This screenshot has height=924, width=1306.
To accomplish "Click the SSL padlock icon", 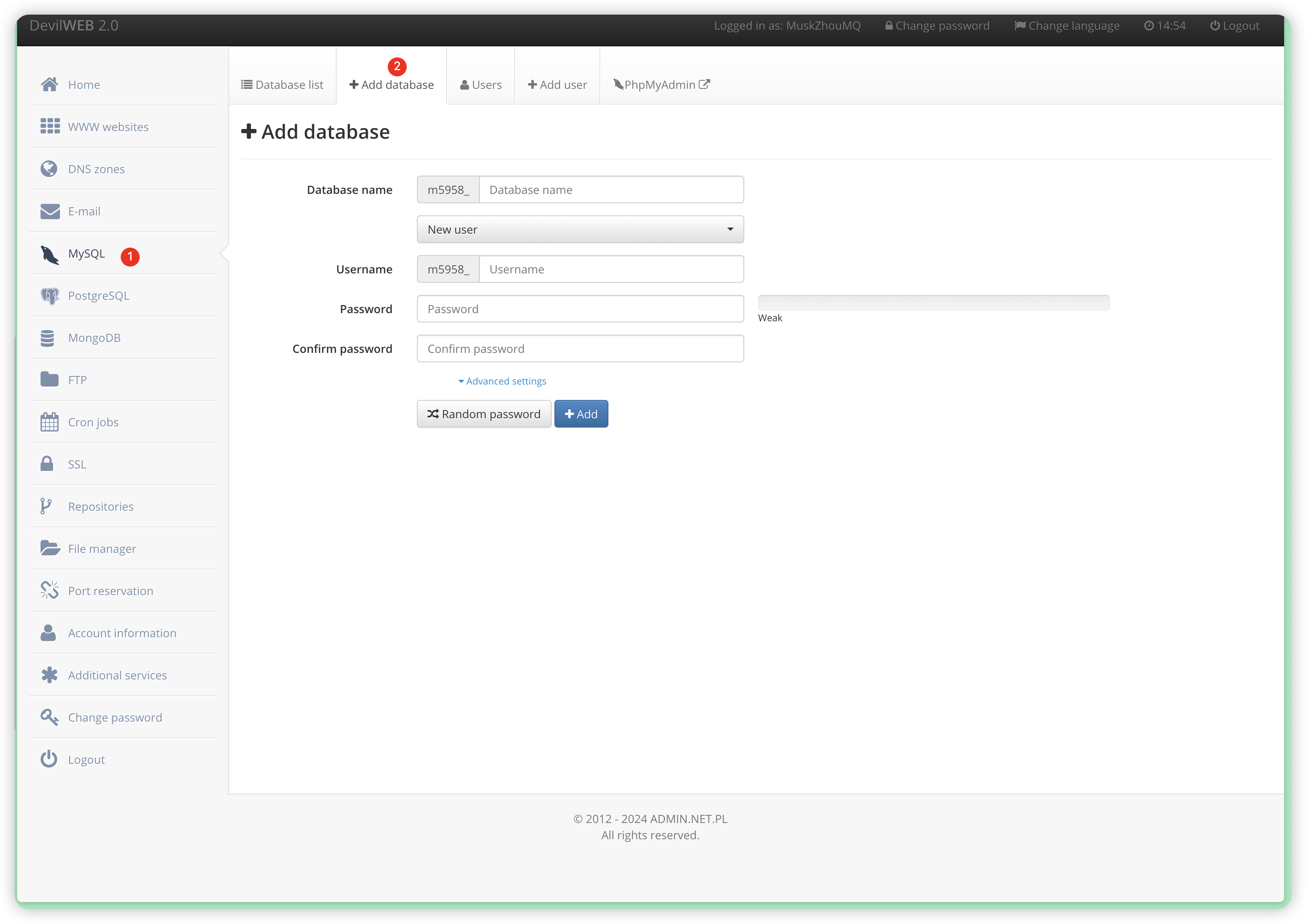I will 47,464.
